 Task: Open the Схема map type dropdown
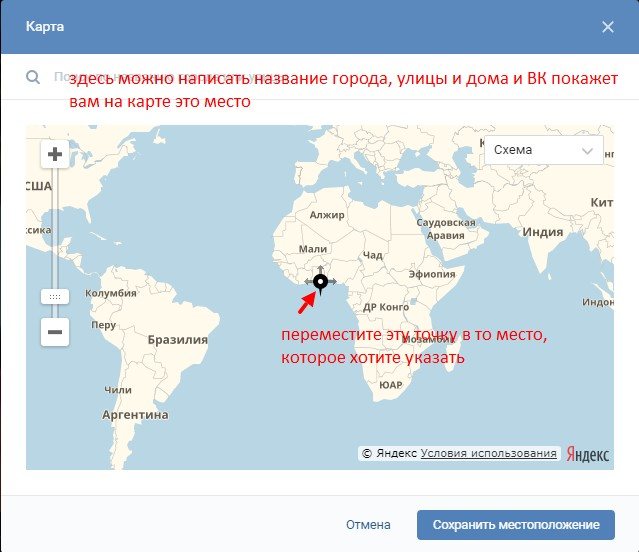coord(543,150)
